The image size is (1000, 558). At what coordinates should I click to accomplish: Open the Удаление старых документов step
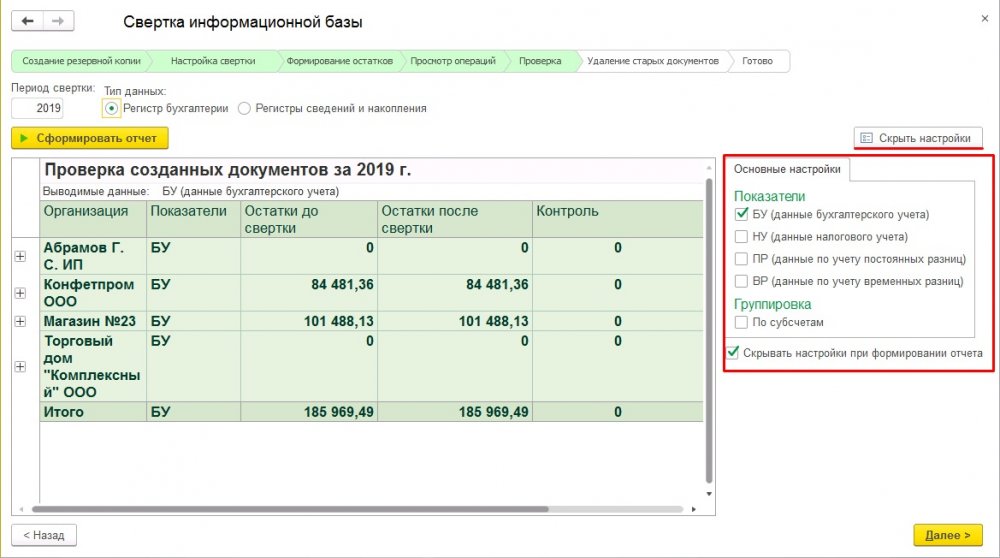click(x=652, y=61)
